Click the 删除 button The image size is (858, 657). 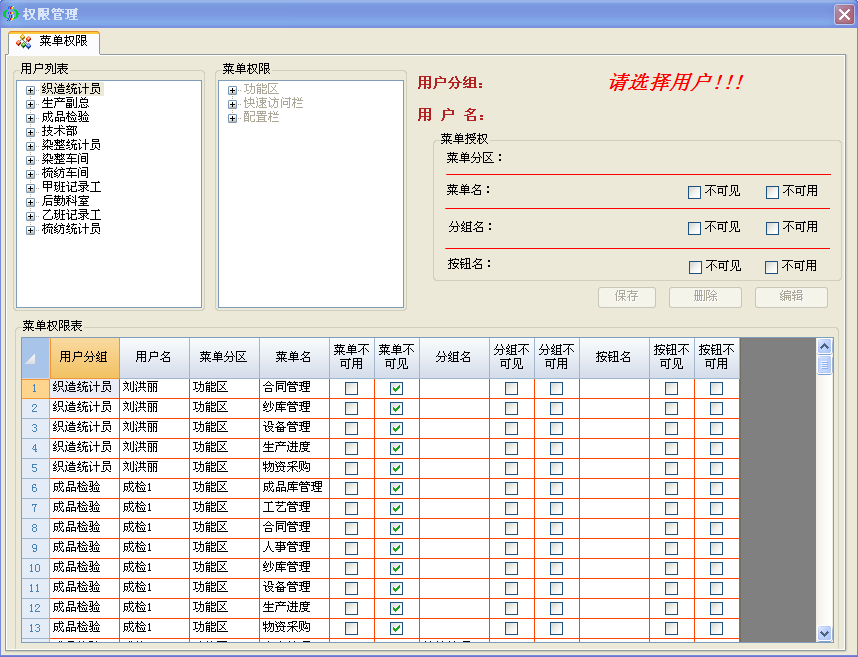click(x=705, y=297)
